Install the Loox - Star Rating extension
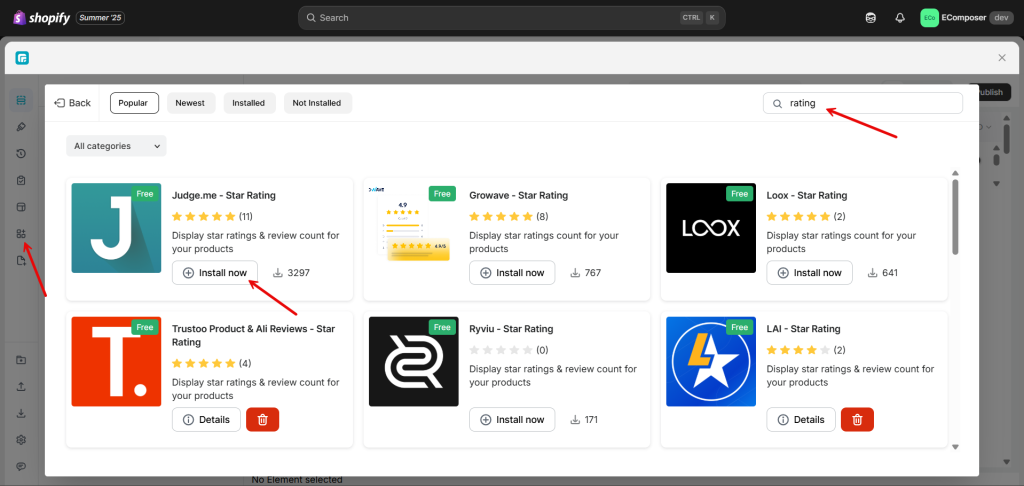The image size is (1024, 486). pyautogui.click(x=809, y=272)
